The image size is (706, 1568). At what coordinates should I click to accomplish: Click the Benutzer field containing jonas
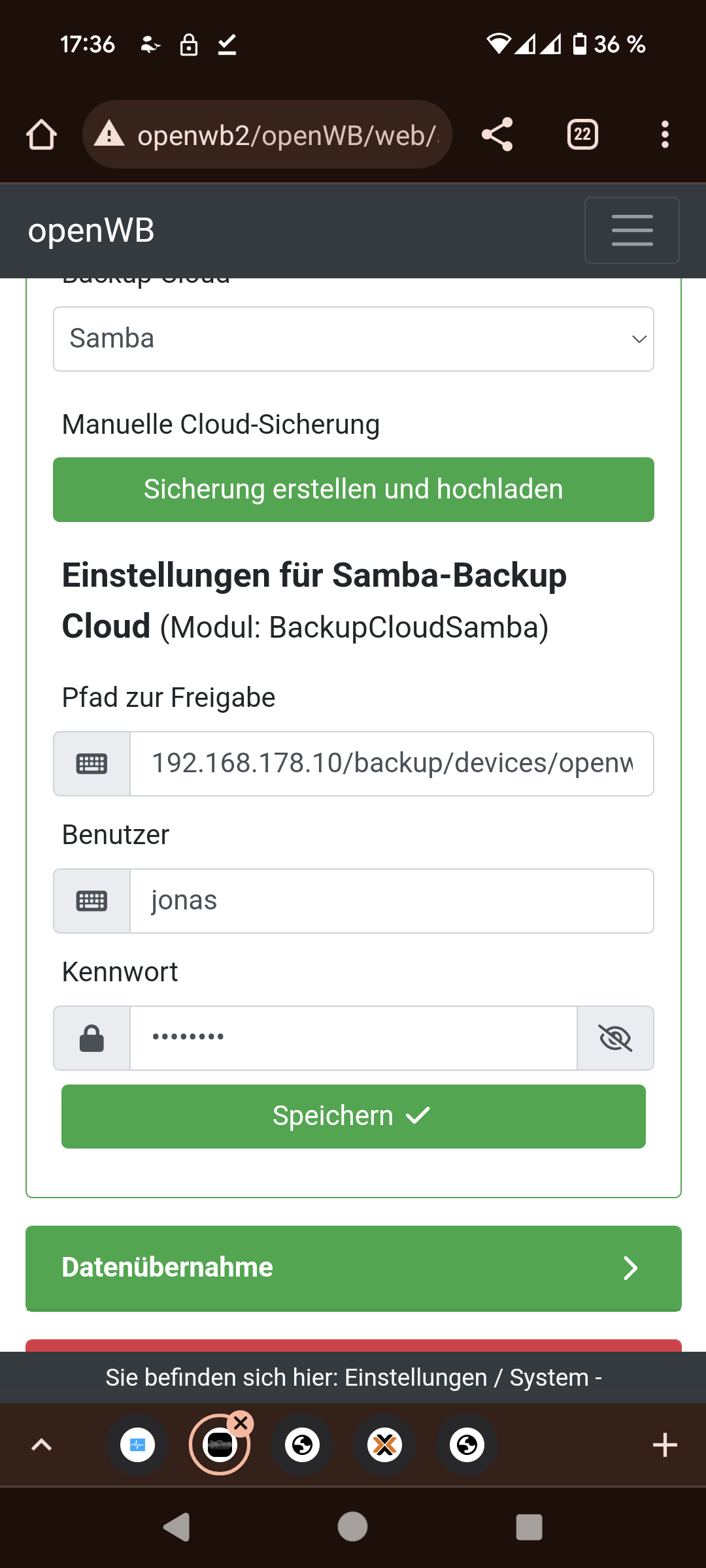coord(391,901)
